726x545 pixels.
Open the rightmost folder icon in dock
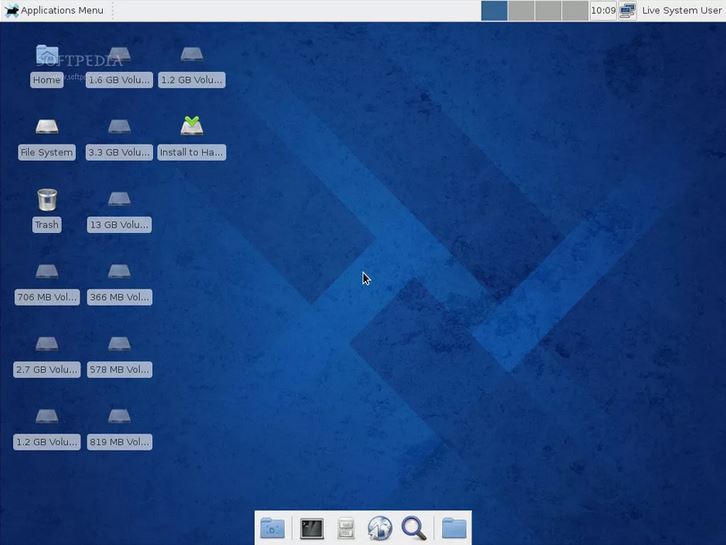click(454, 528)
